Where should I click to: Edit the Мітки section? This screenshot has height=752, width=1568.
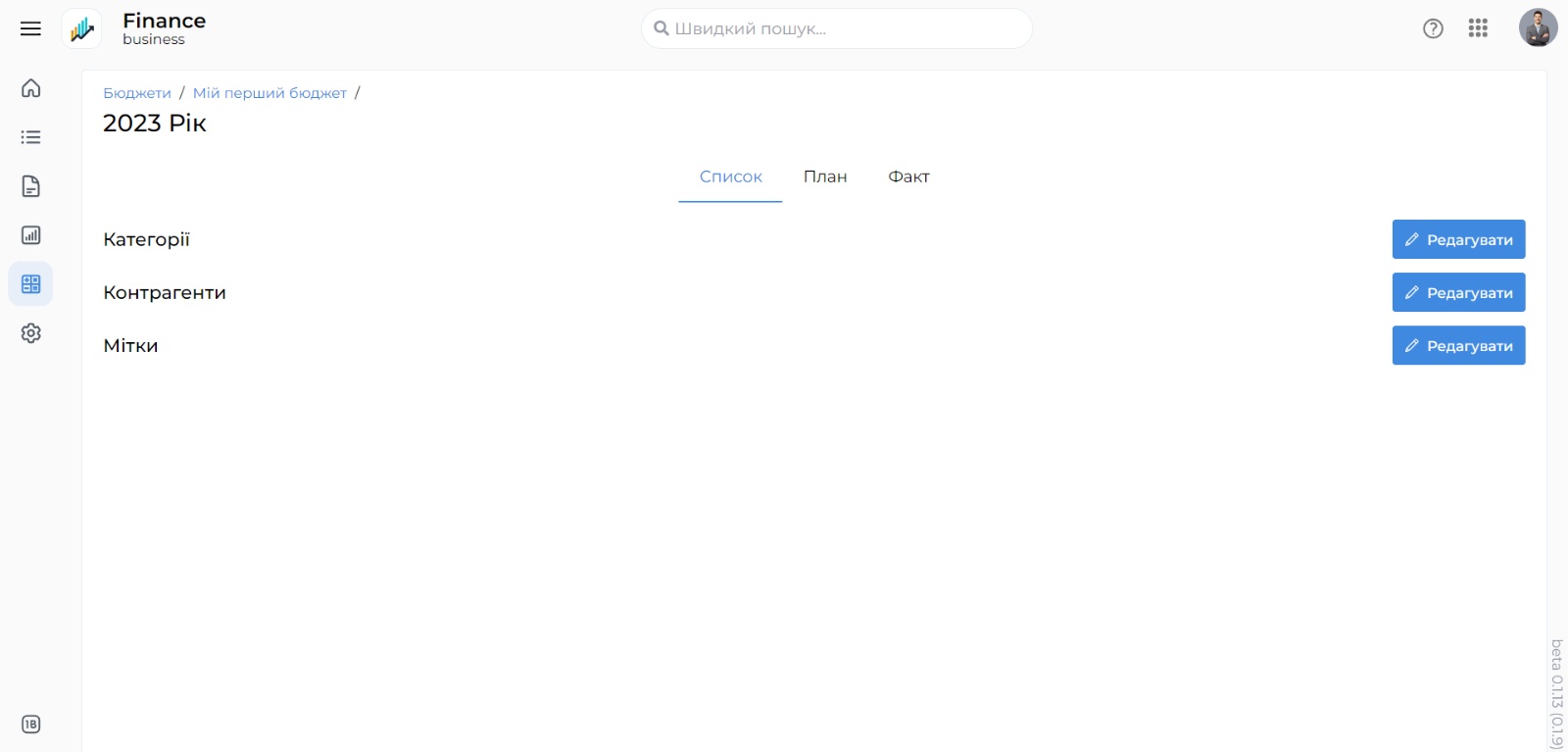click(1458, 345)
